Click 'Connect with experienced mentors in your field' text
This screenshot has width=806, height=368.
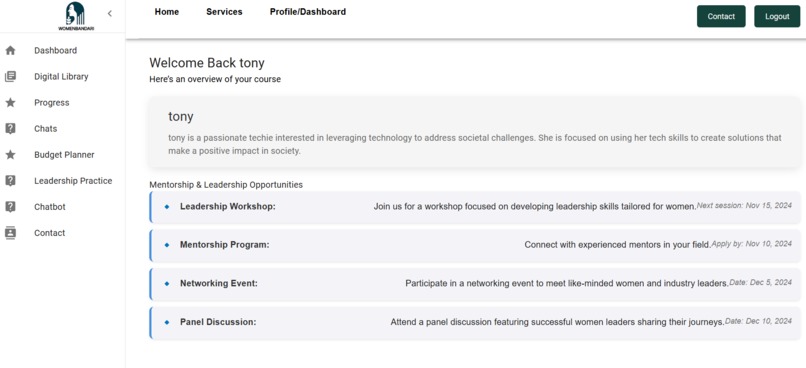point(617,245)
